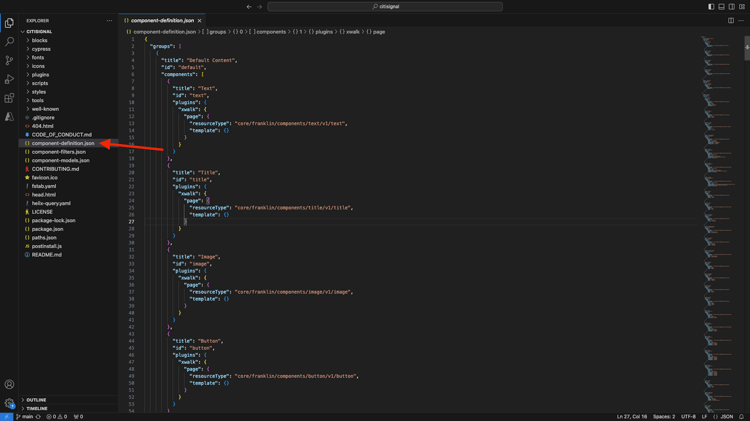Viewport: 750px width, 421px height.
Task: Toggle the bottom panel visibility
Action: click(x=721, y=7)
